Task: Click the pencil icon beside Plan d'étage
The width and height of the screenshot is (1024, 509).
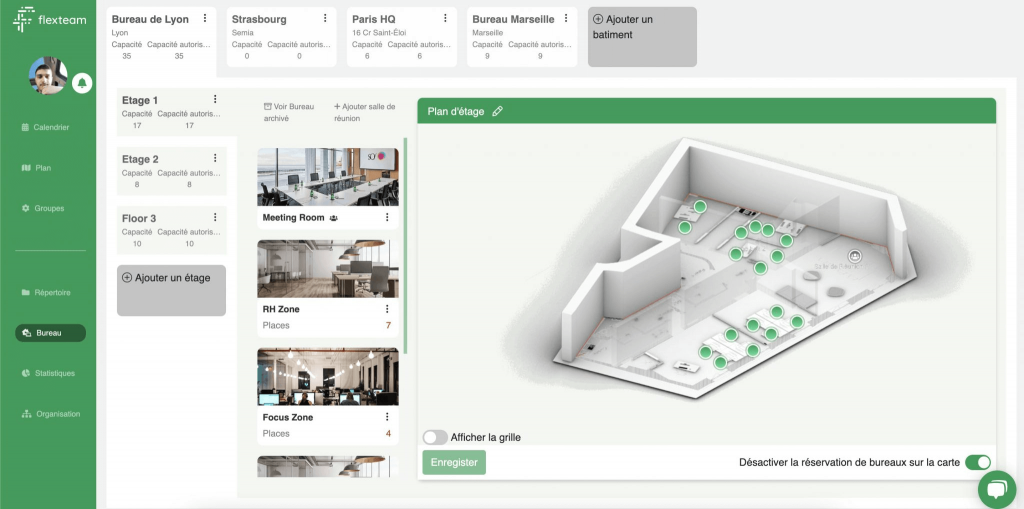Action: click(x=498, y=112)
